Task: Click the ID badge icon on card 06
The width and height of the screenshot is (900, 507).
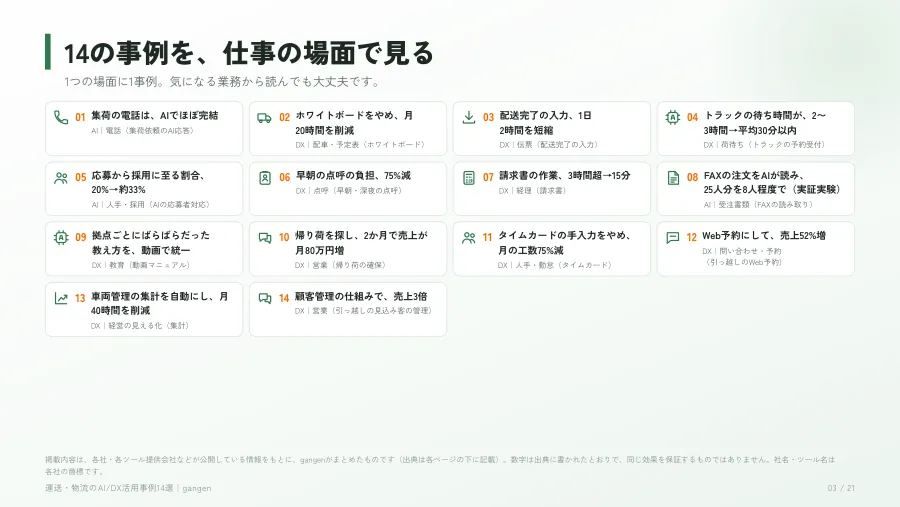Action: click(265, 178)
